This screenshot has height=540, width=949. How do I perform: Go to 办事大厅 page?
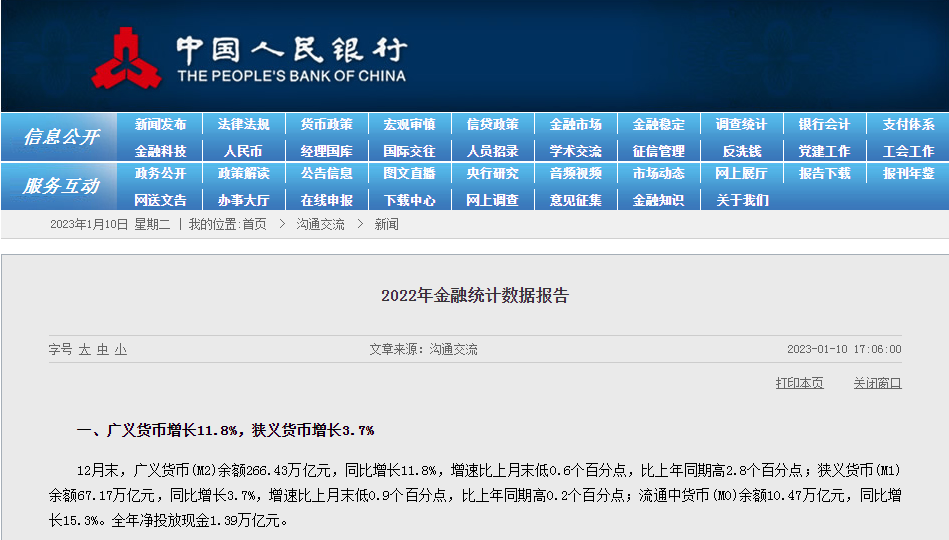click(x=243, y=200)
